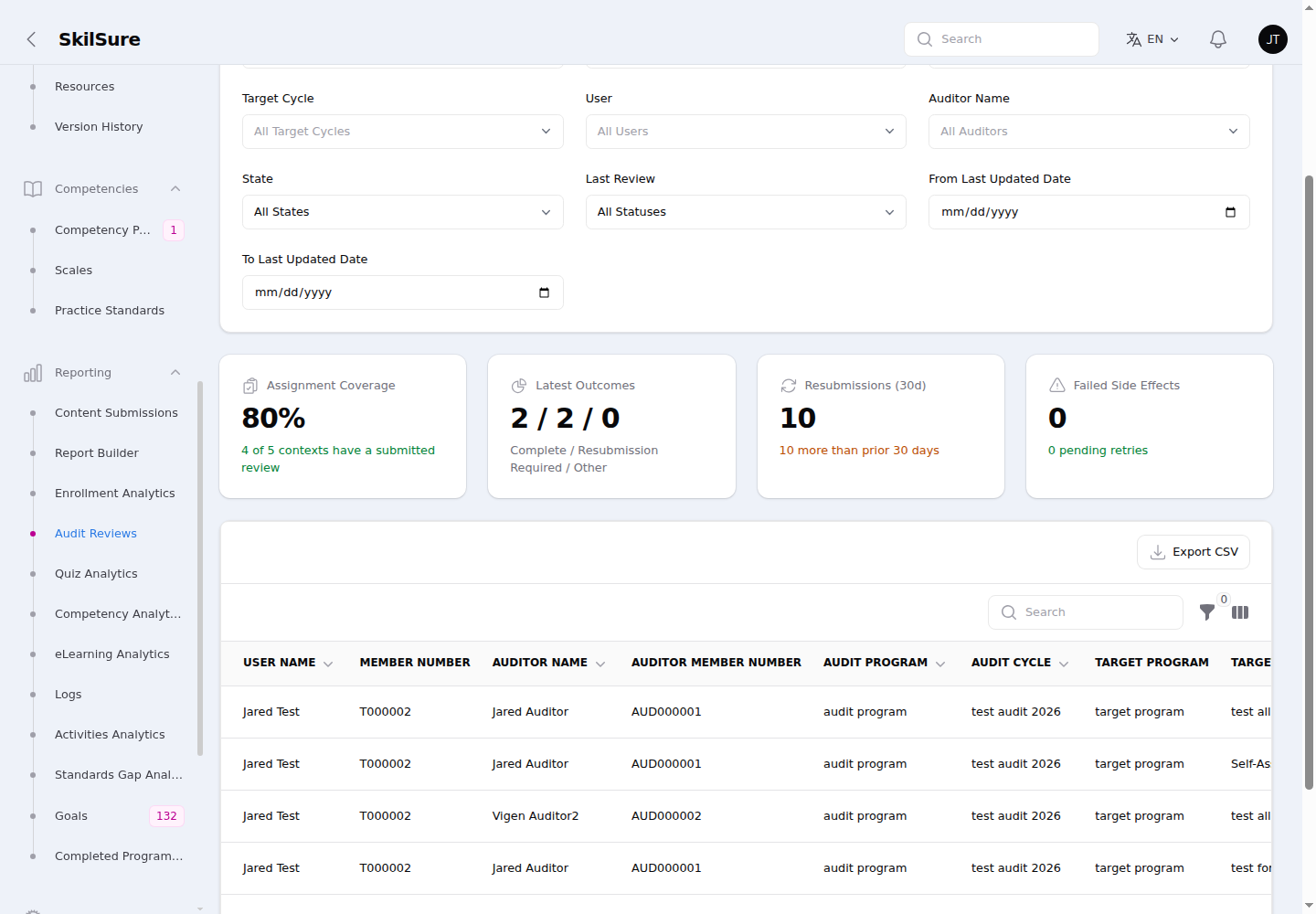This screenshot has width=1316, height=914.
Task: Open Completed Programs sidebar item
Action: click(x=119, y=856)
